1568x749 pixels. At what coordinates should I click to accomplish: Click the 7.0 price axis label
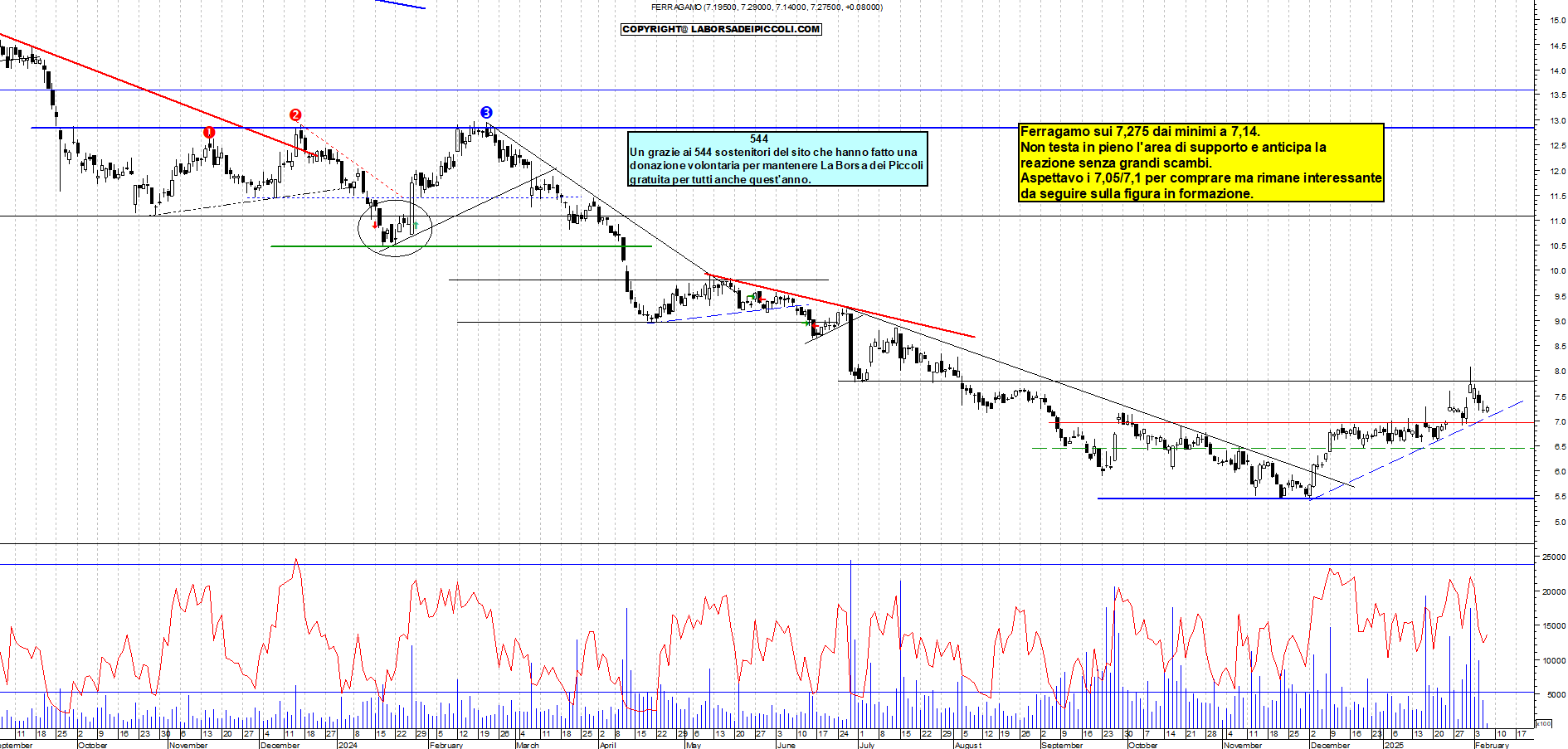[1559, 422]
